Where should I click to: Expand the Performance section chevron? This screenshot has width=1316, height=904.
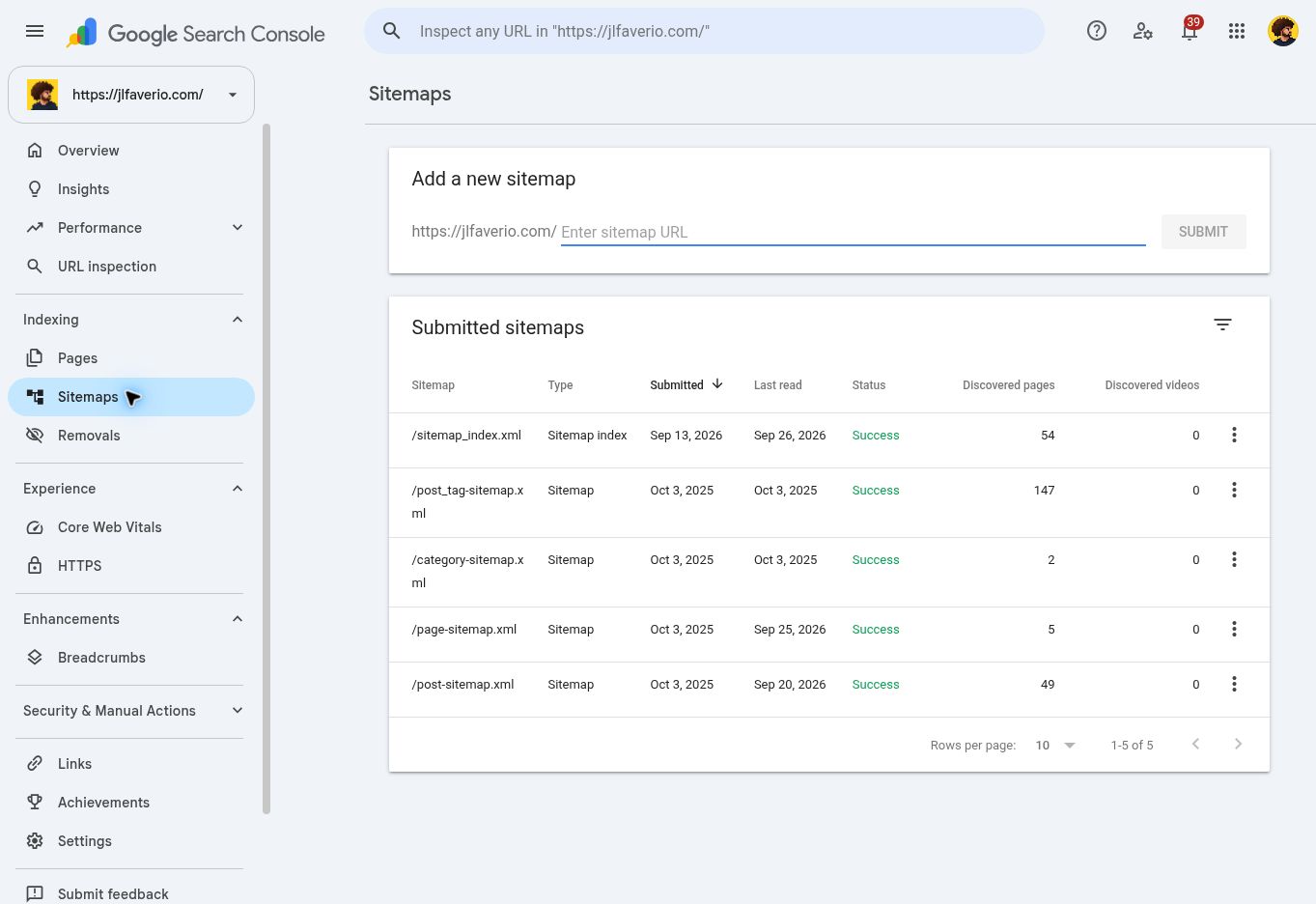tap(238, 228)
